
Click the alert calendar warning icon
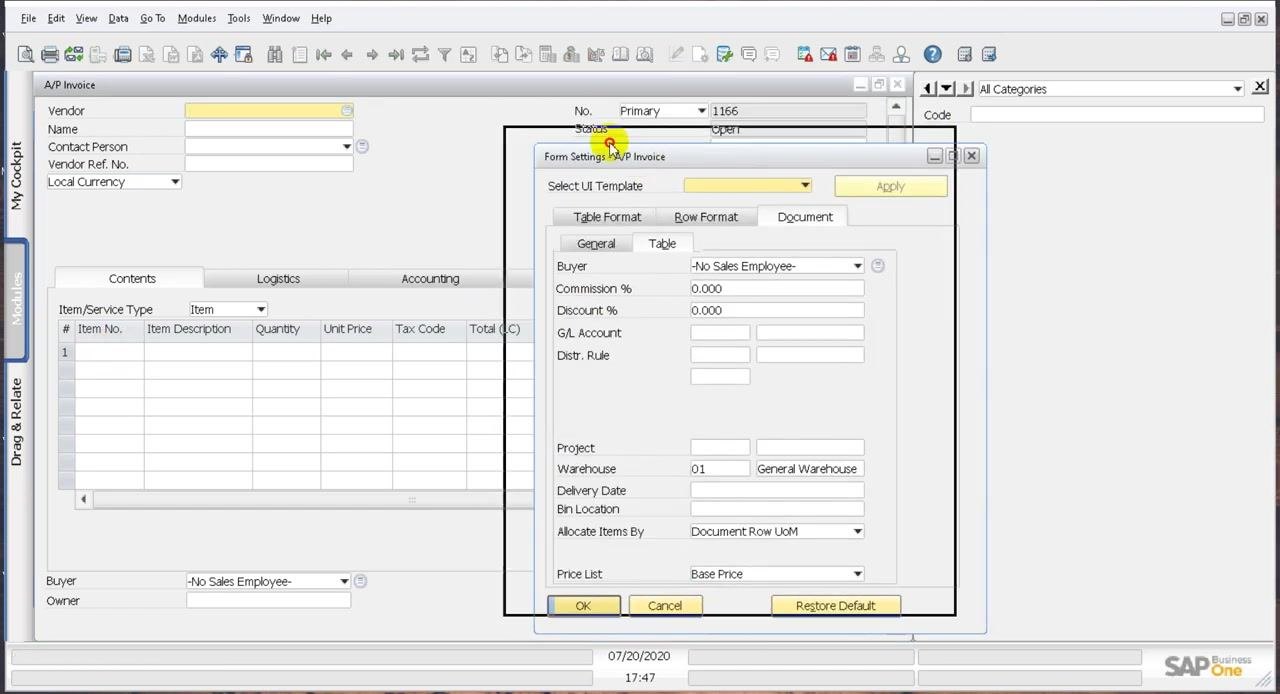pos(804,54)
